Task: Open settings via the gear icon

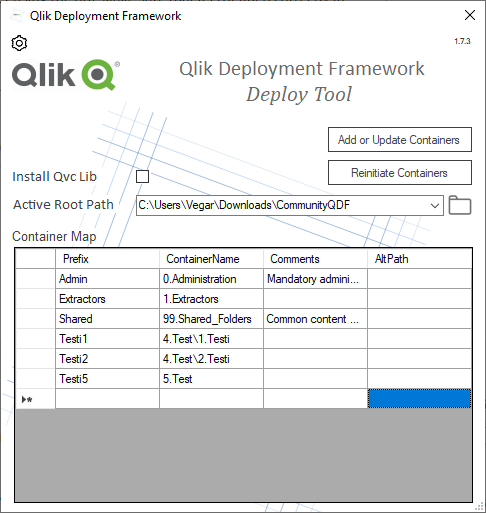Action: coord(19,43)
